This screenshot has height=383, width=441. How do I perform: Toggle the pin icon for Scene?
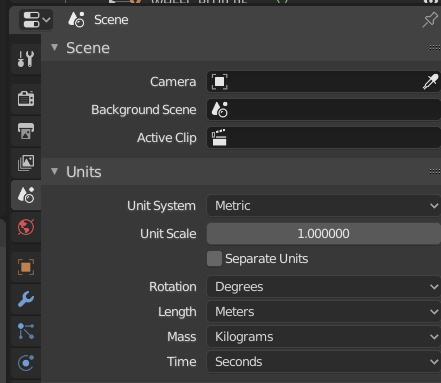pos(430,20)
